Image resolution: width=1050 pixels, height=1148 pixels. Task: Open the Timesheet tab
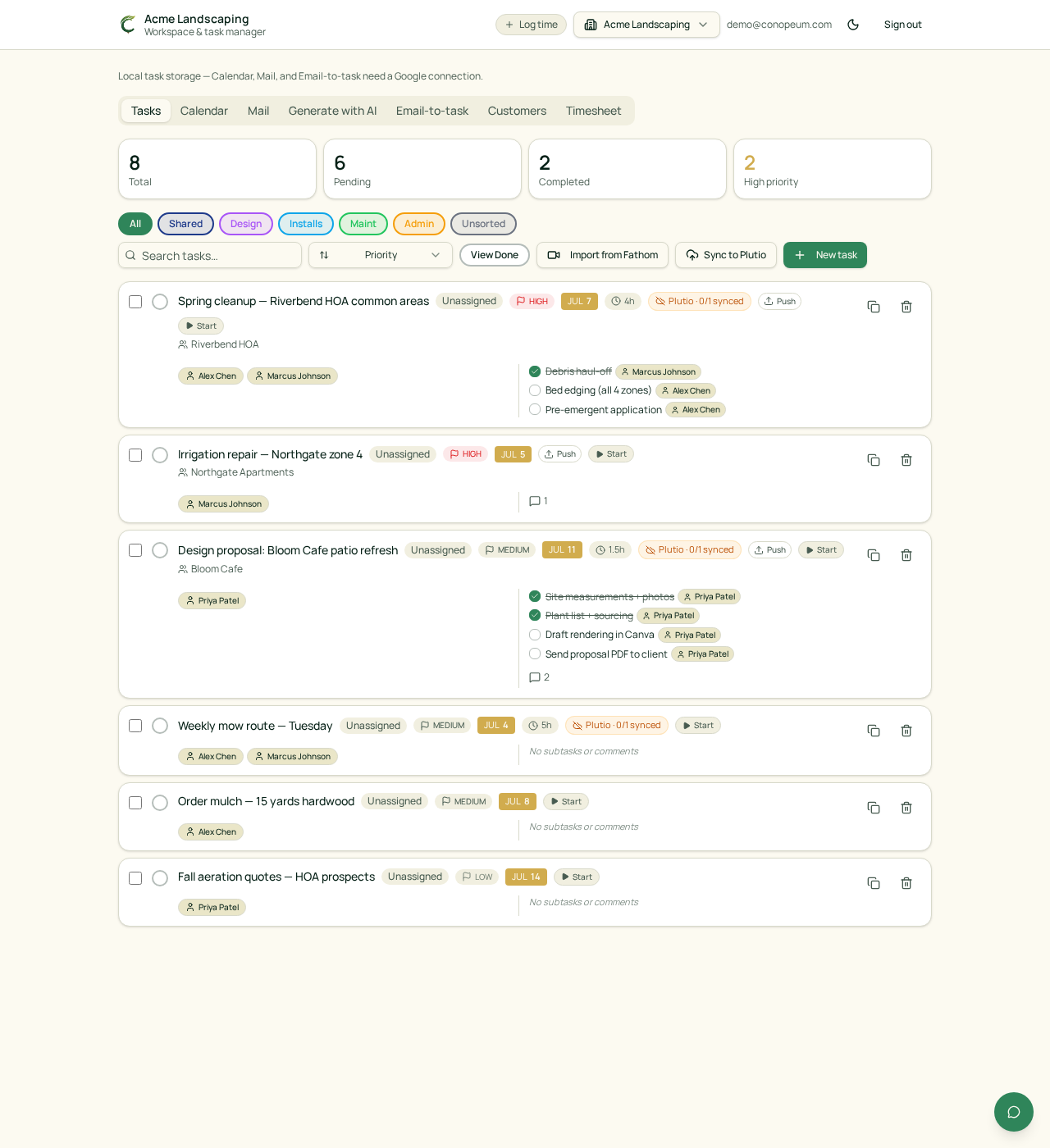(593, 111)
